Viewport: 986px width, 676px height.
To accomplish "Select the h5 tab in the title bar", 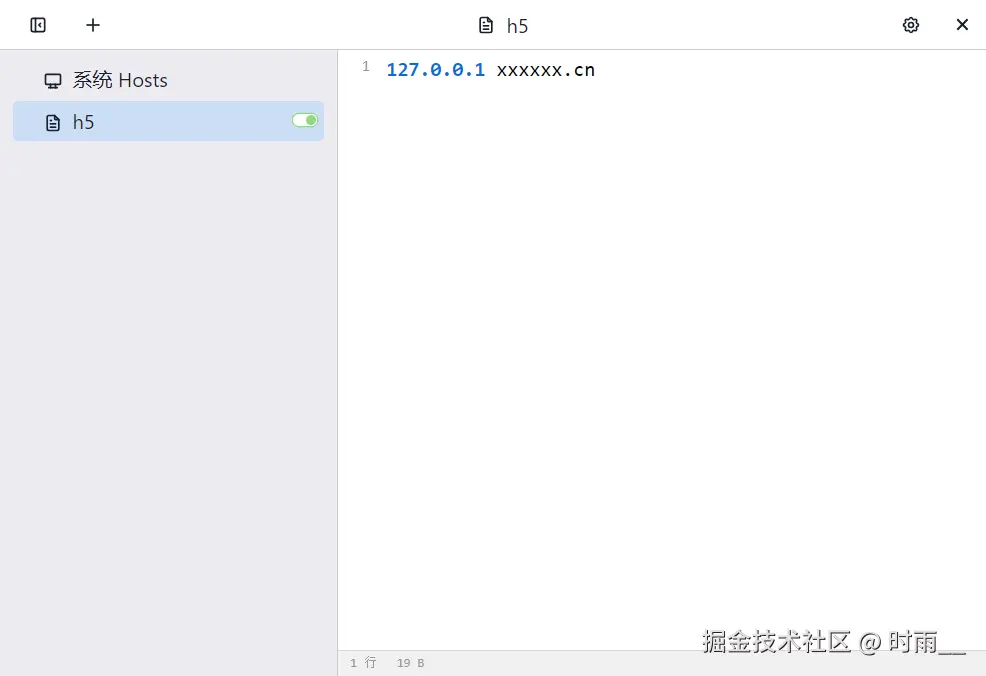I will pyautogui.click(x=517, y=25).
